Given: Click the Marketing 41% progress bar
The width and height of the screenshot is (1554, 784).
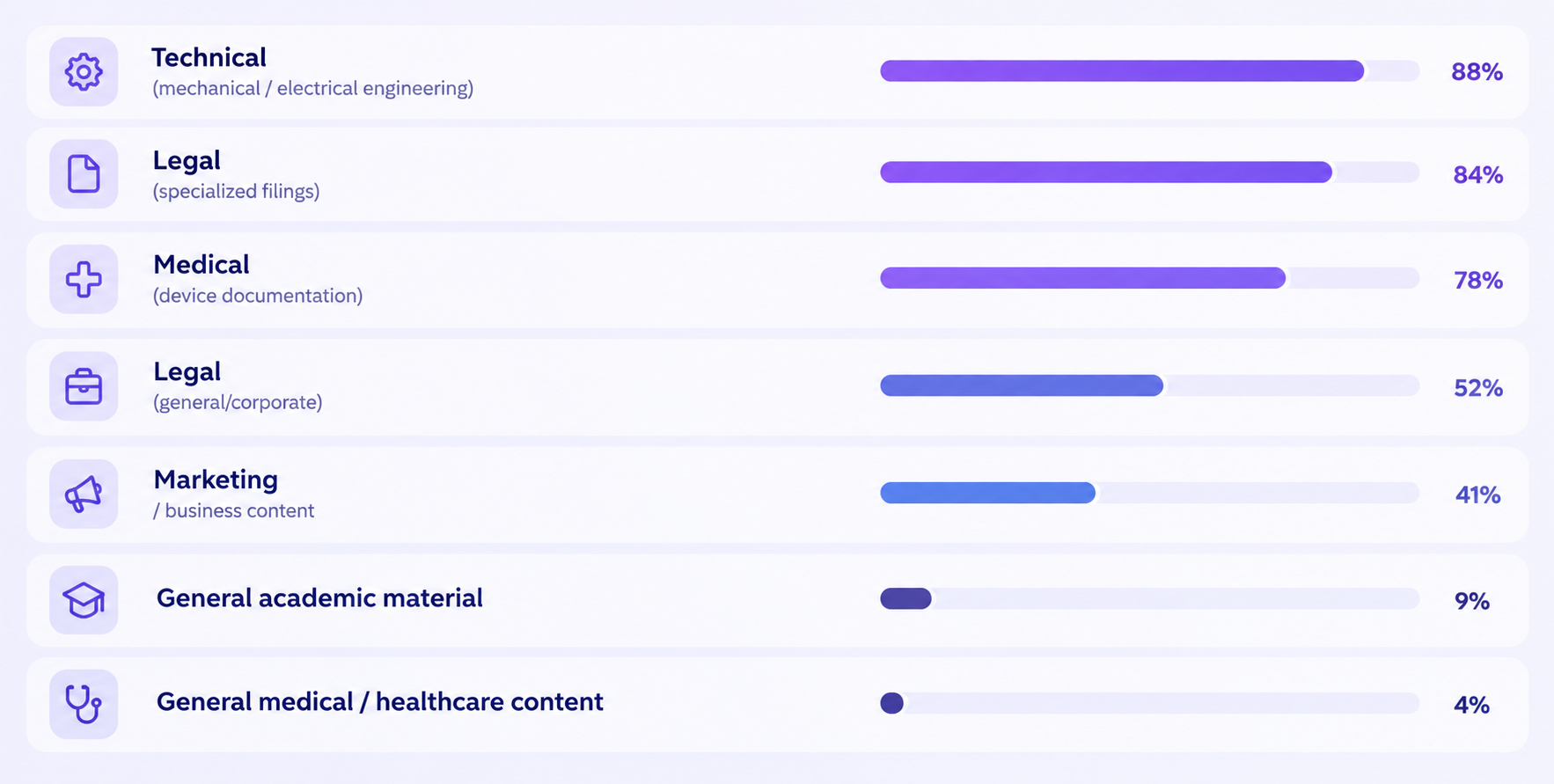Looking at the screenshot, I should (x=1149, y=493).
